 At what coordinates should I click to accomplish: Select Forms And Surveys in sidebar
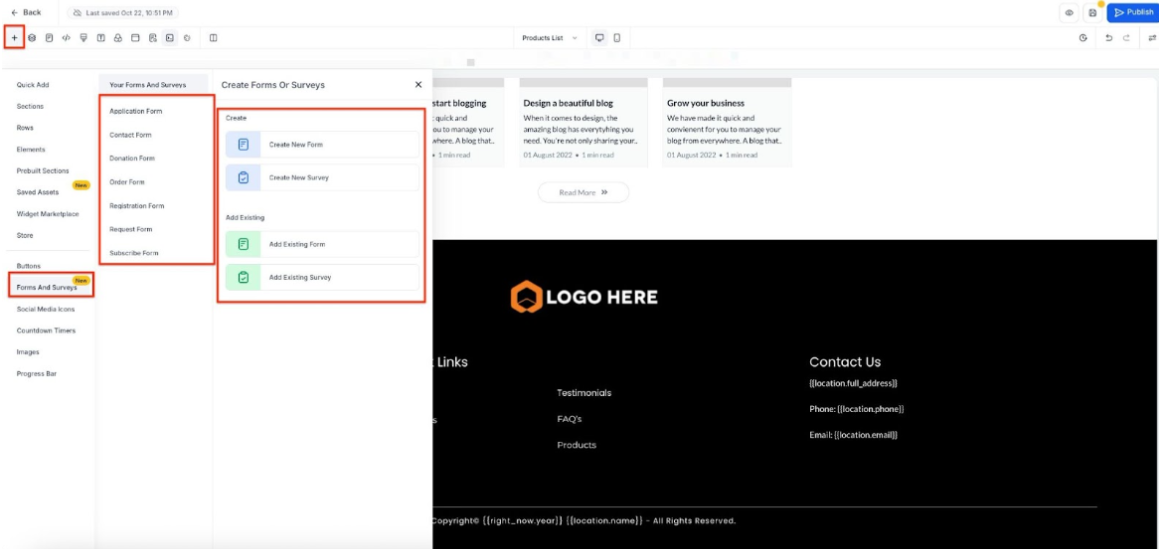click(46, 287)
